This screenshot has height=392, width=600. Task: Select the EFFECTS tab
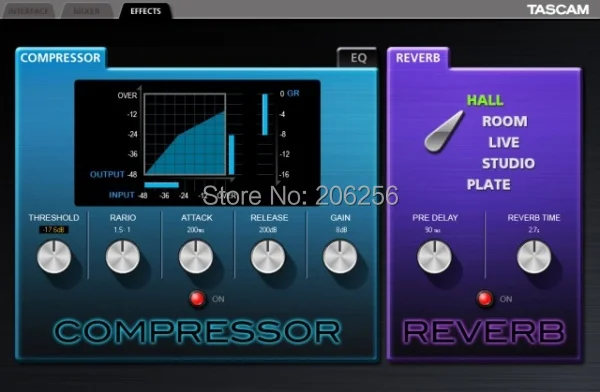tap(145, 11)
